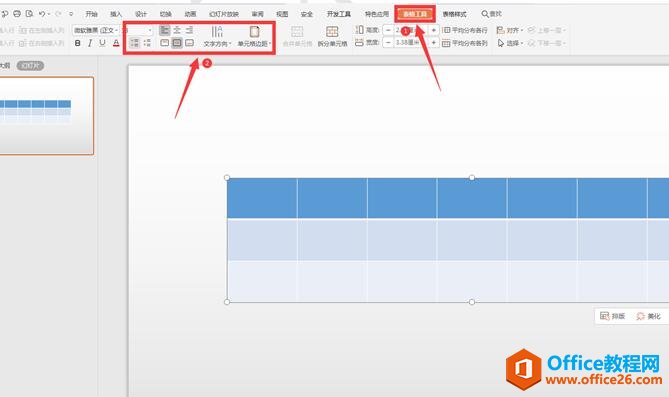The height and width of the screenshot is (397, 669).
Task: Open the dropdown arrow beside undo
Action: (x=49, y=14)
